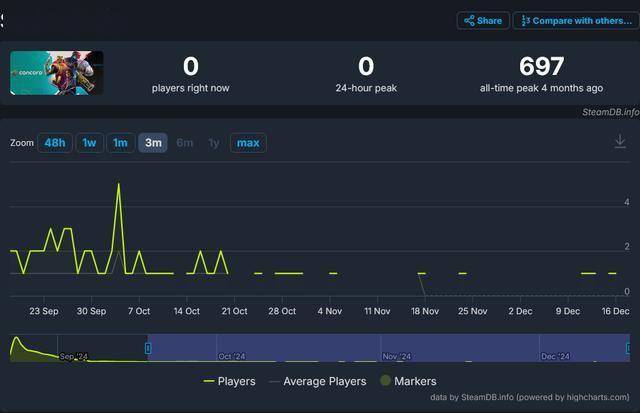
Task: Click the chart download icon
Action: coord(620,142)
